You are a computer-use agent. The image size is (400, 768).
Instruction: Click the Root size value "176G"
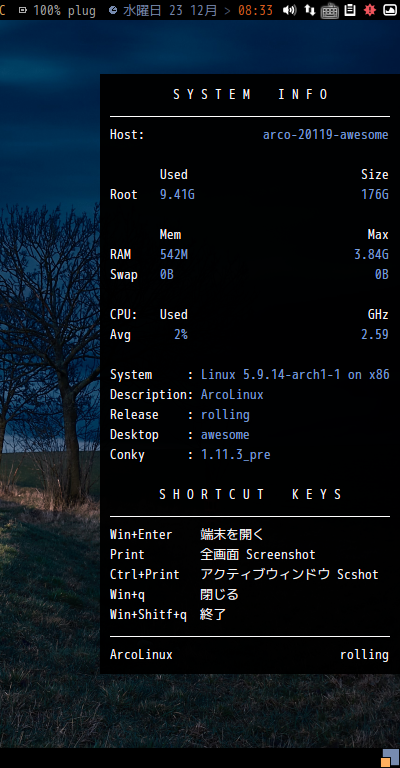click(x=375, y=195)
